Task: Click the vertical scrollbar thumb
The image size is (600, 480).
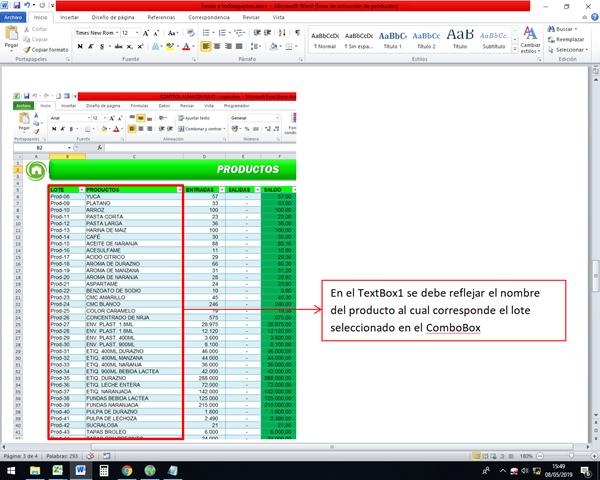Action: 595,276
